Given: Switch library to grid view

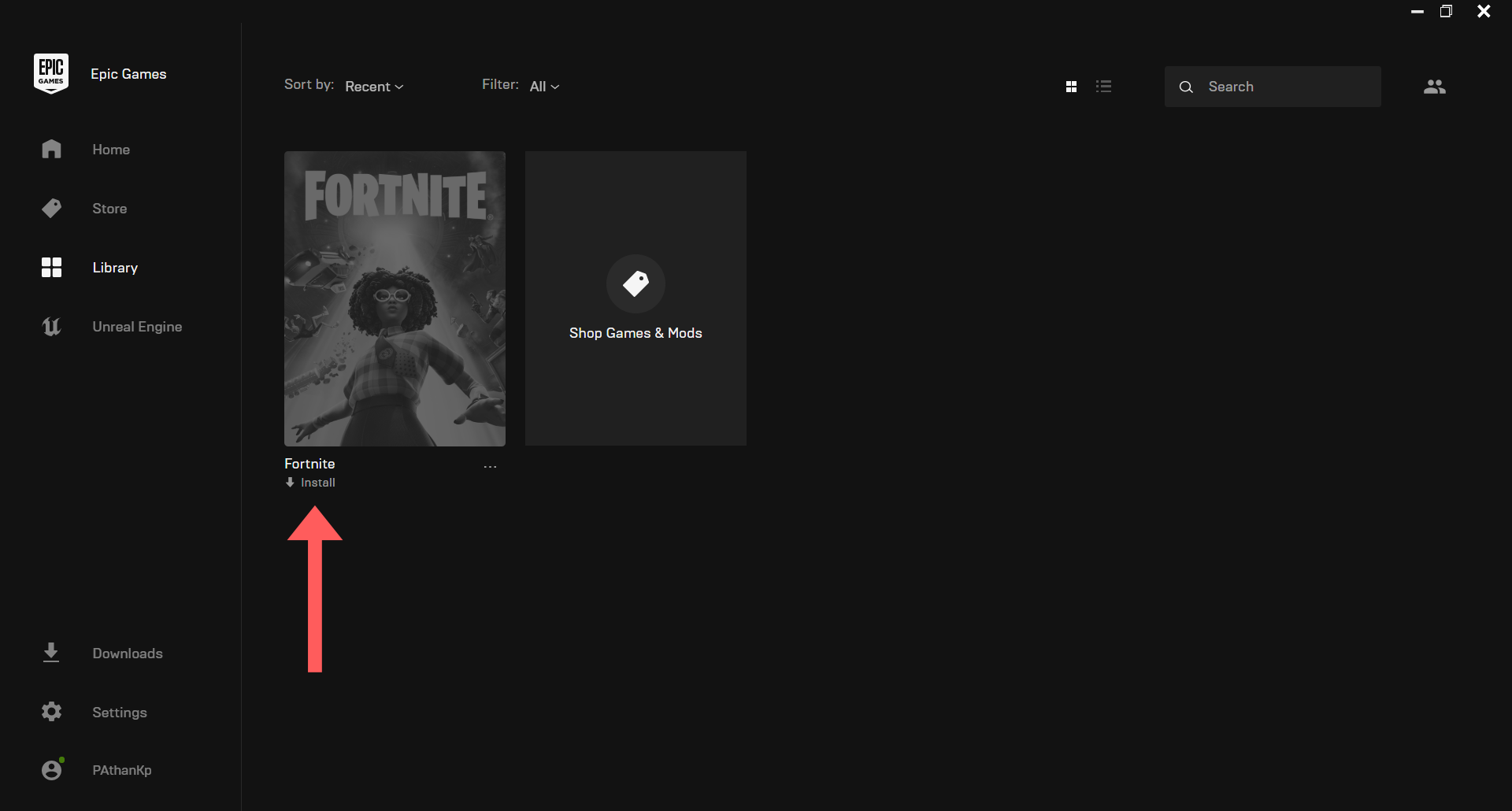Looking at the screenshot, I should (1072, 86).
